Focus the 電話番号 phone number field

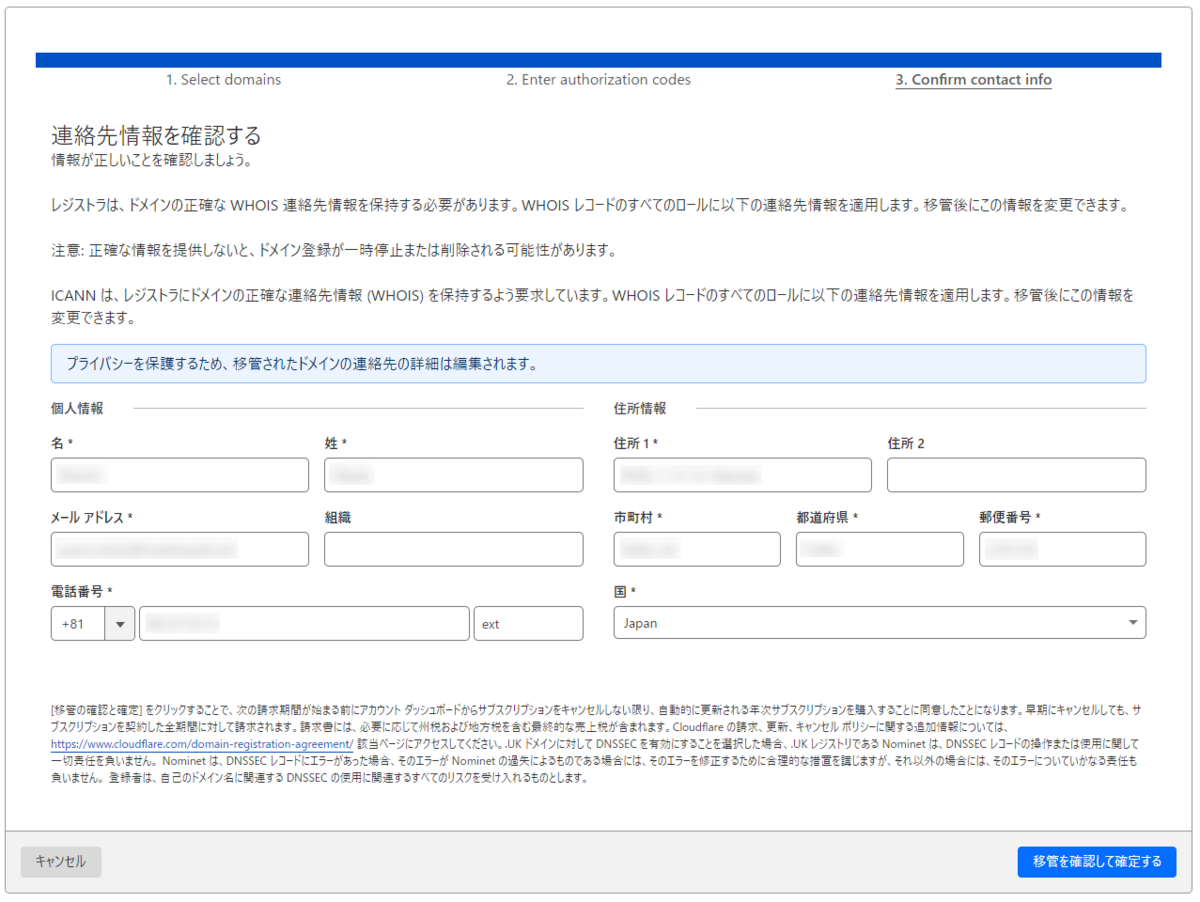tap(304, 623)
